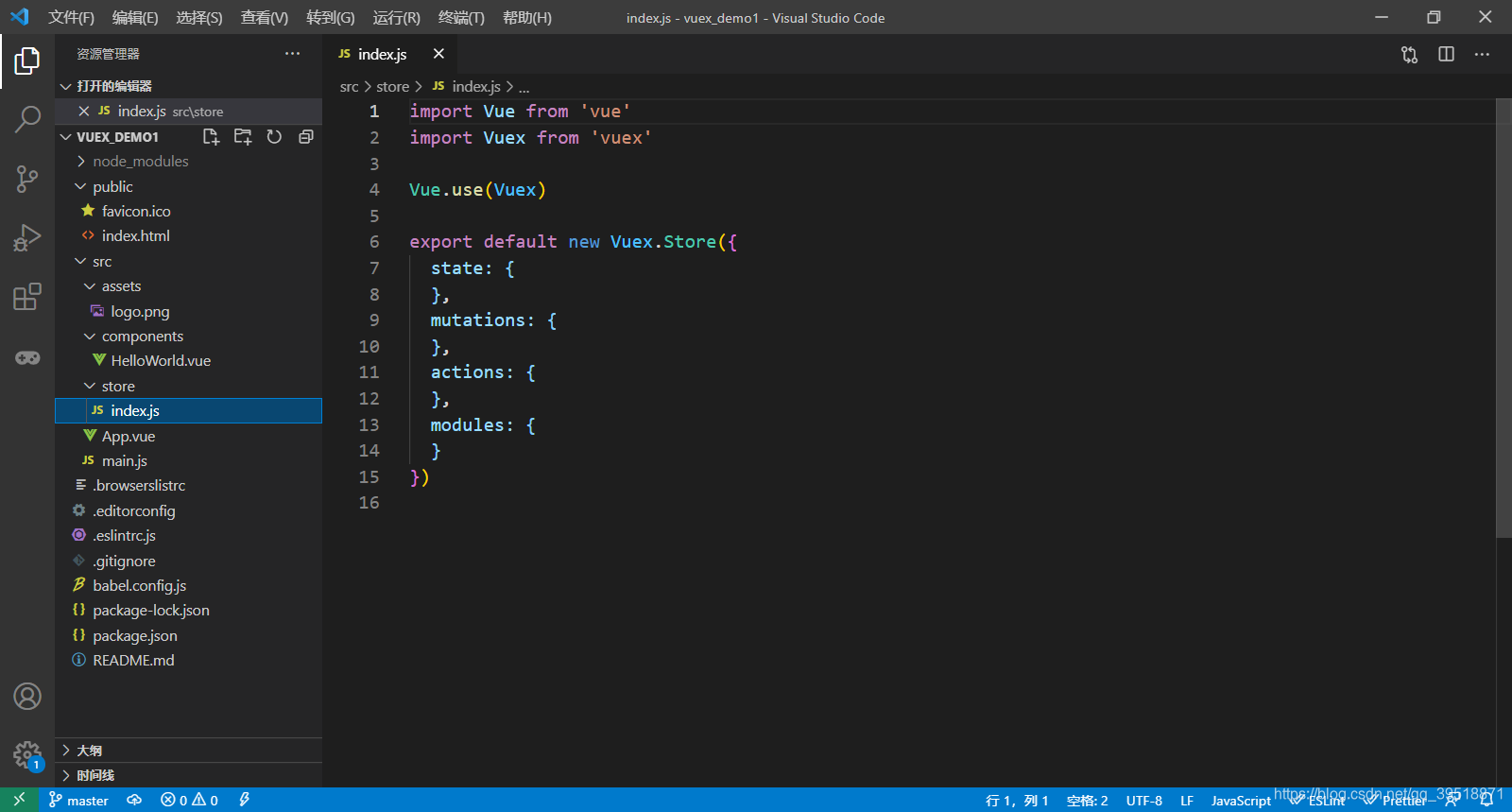Refresh the explorer tree
The height and width of the screenshot is (812, 1512).
pos(274,137)
